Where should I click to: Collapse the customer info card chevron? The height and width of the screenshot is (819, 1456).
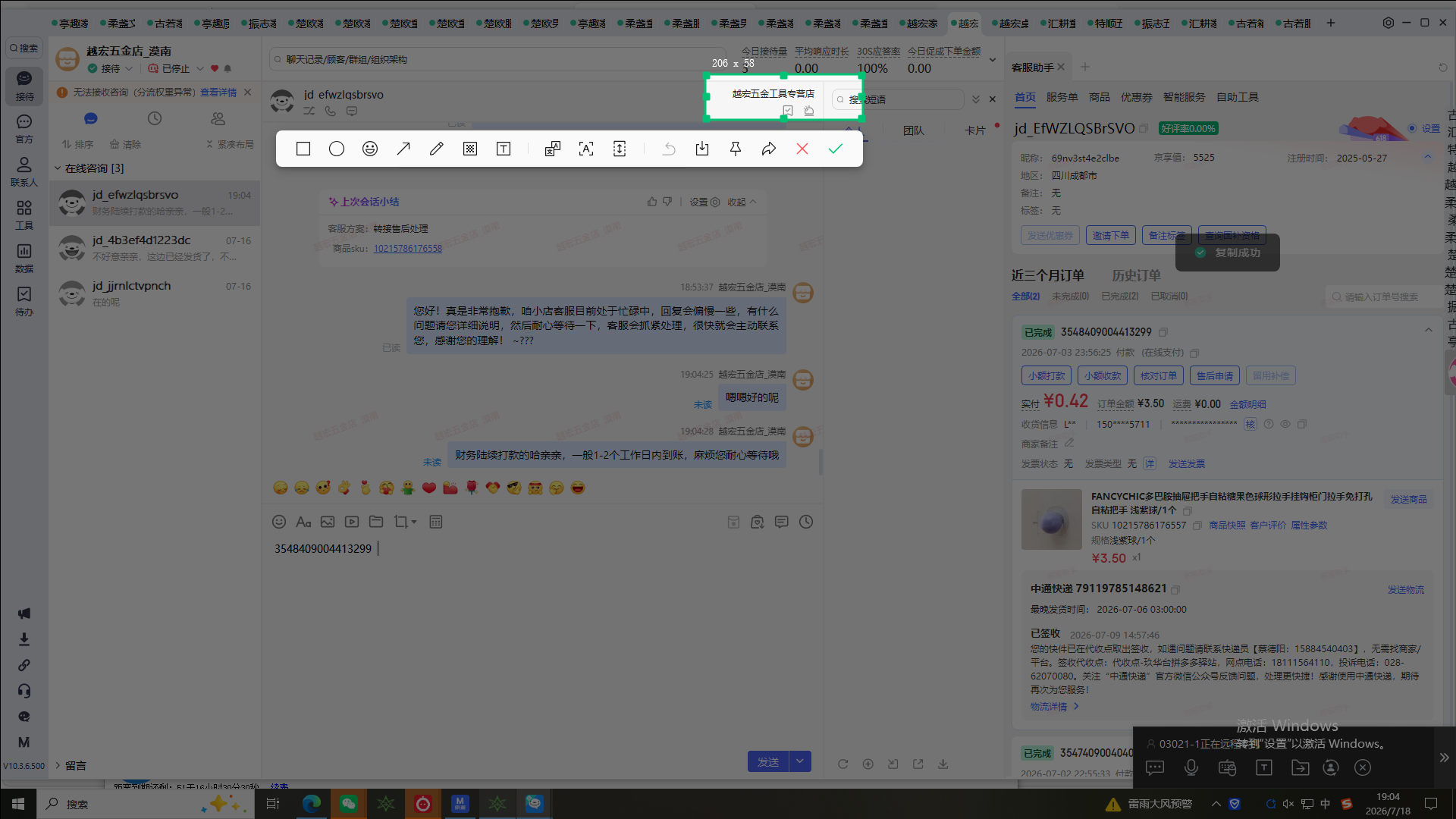[x=1427, y=157]
